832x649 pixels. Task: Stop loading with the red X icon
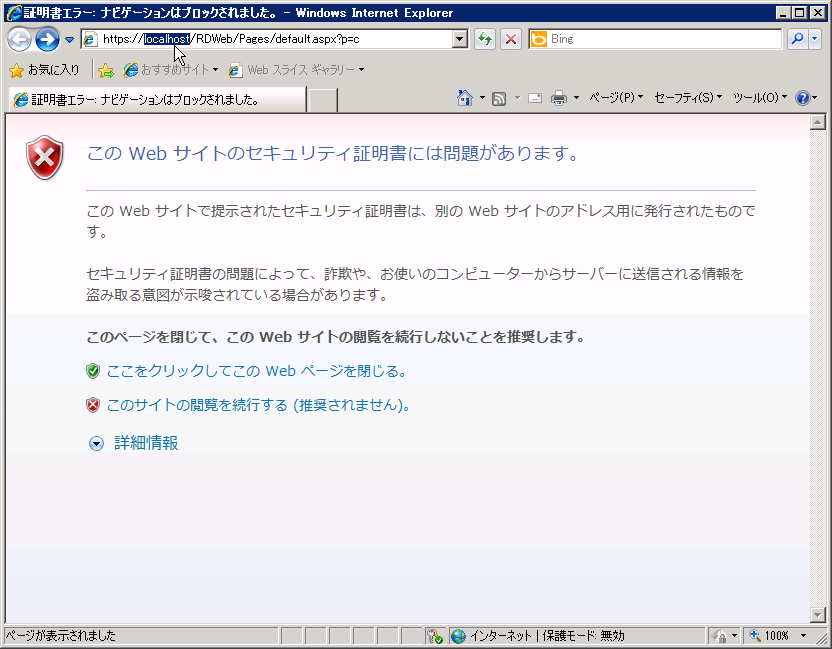(511, 39)
